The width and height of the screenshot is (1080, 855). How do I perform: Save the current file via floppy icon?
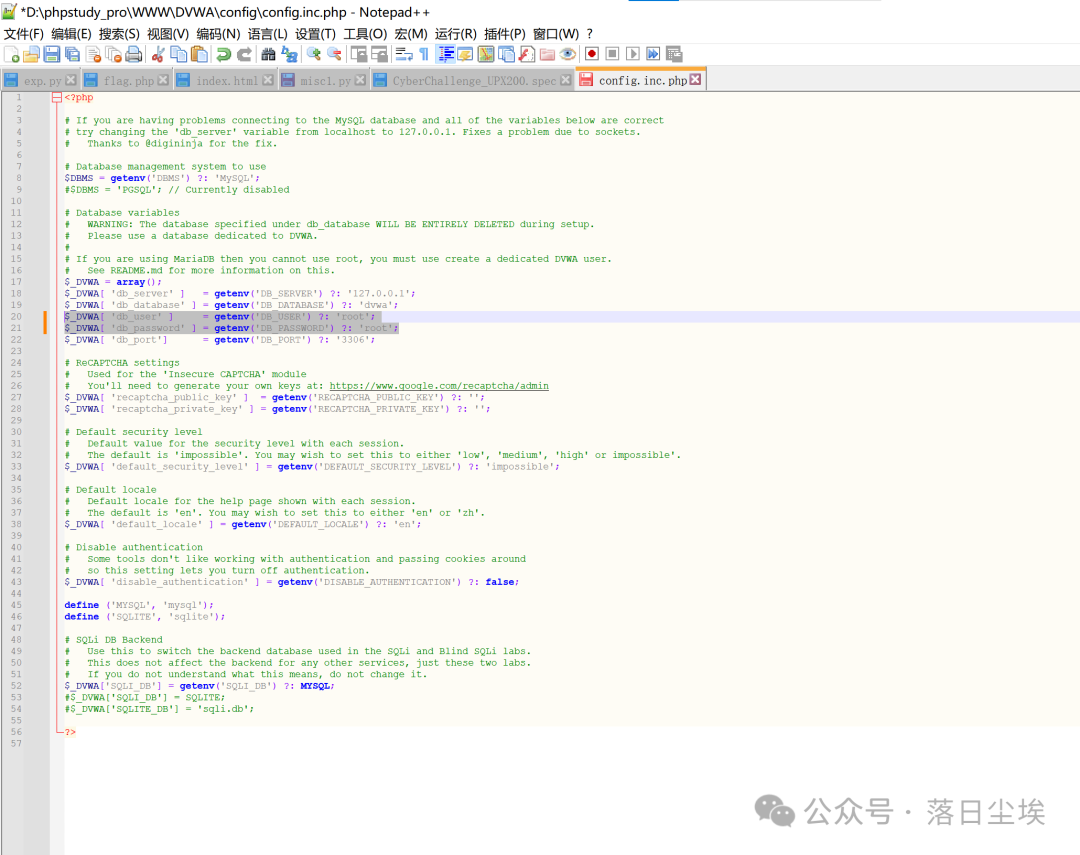click(x=52, y=54)
